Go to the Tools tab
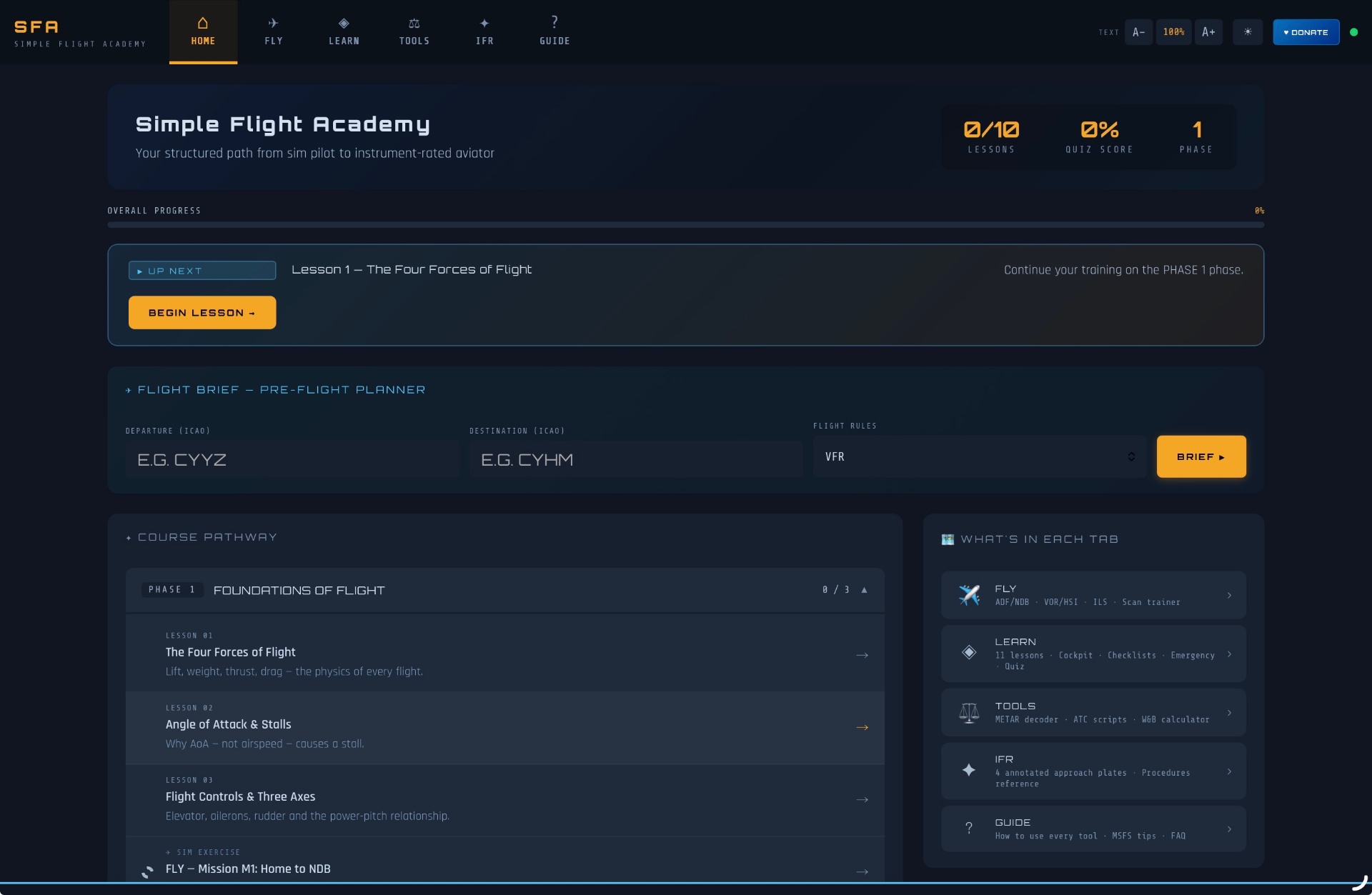 click(x=414, y=32)
